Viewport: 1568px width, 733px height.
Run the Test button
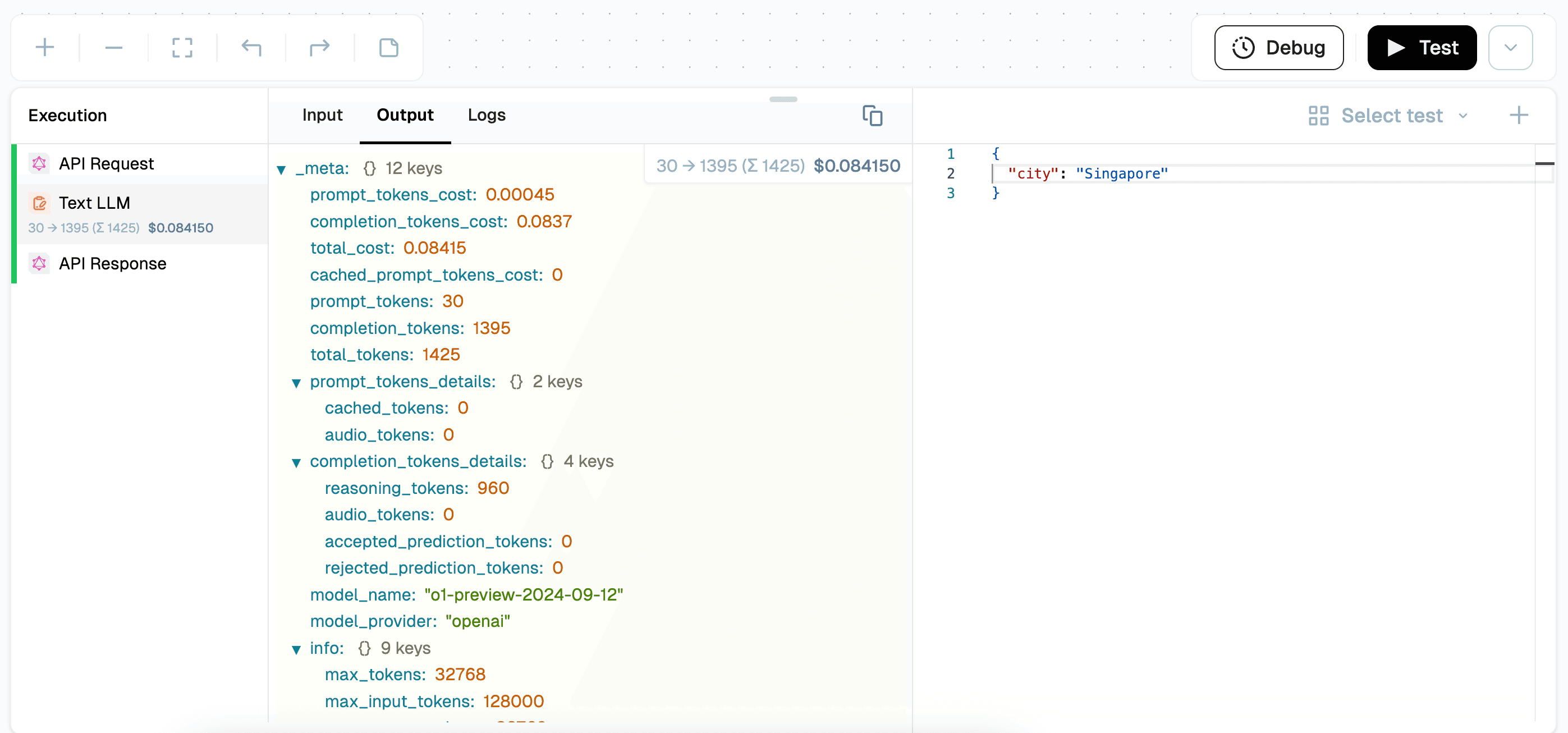pos(1422,47)
